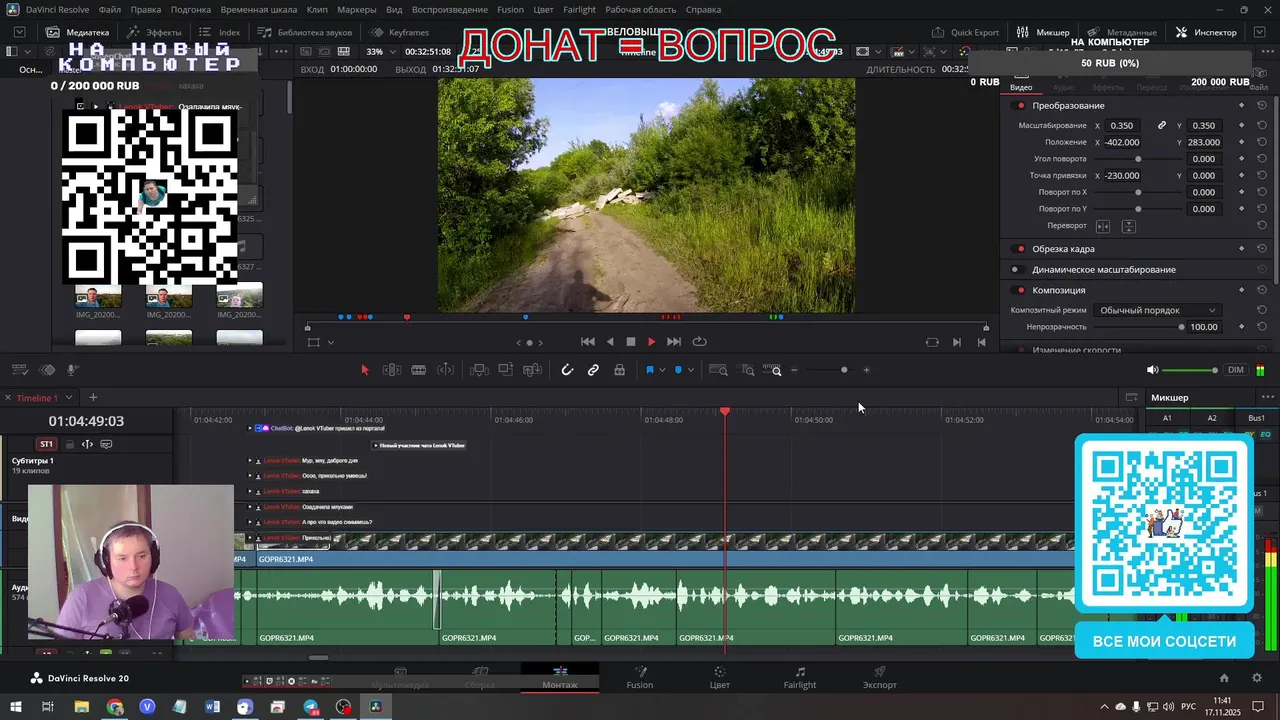
Task: Zoom in timeline with plus button
Action: pyautogui.click(x=866, y=370)
